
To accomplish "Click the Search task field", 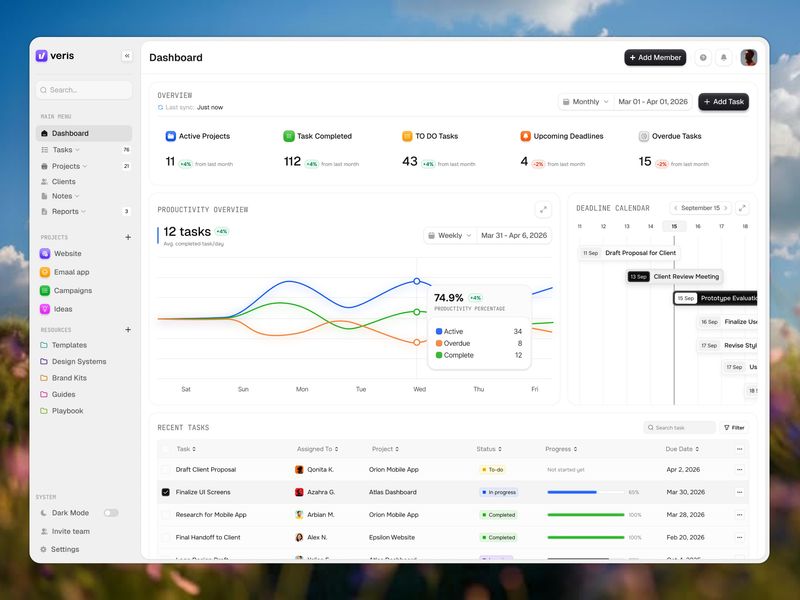I will point(680,428).
